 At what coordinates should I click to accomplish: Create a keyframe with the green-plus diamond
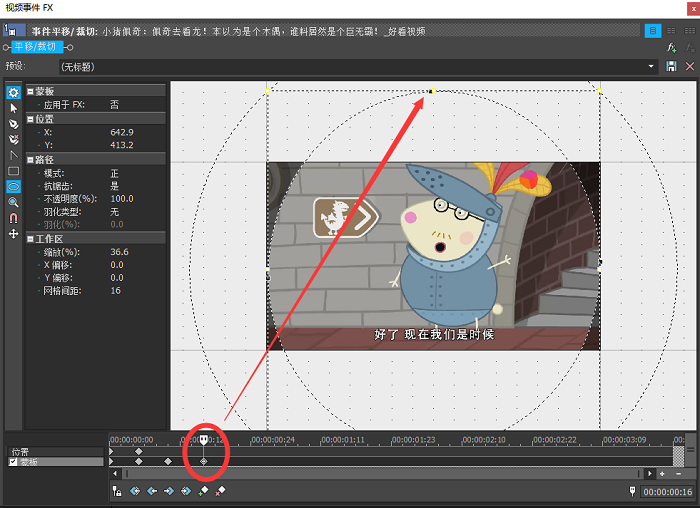(x=203, y=491)
